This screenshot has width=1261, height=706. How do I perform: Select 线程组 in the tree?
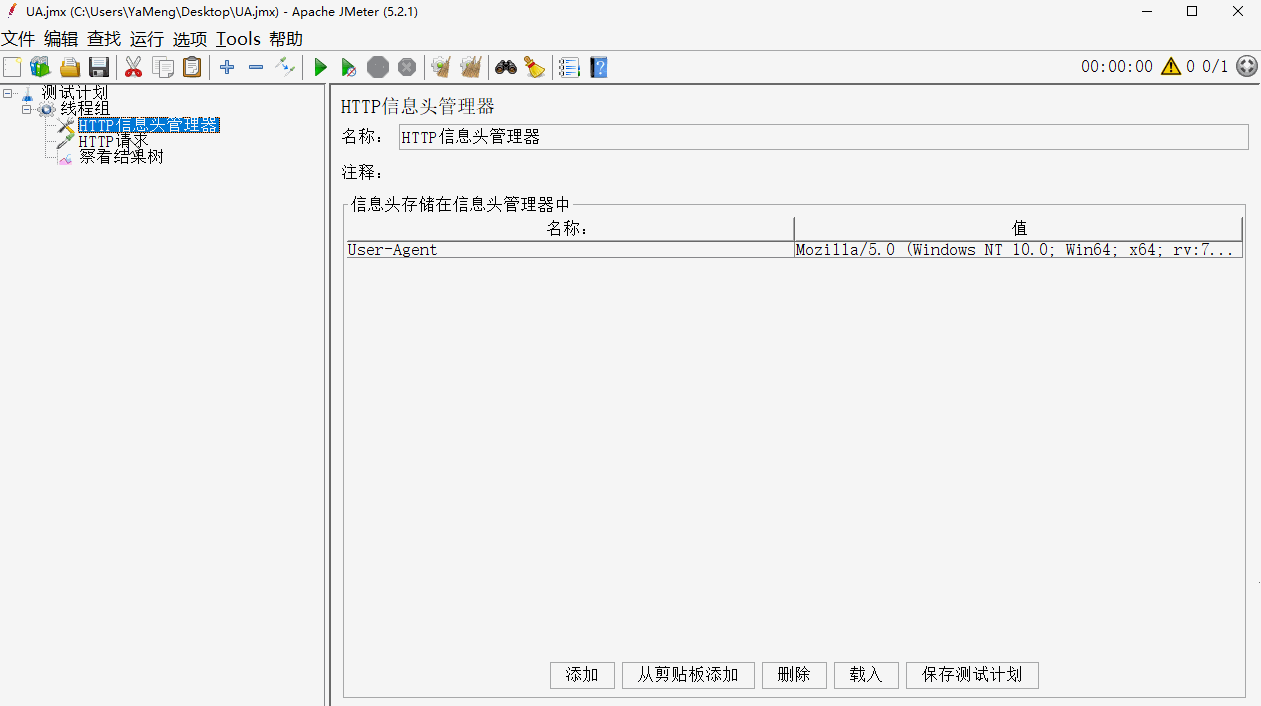click(x=85, y=109)
